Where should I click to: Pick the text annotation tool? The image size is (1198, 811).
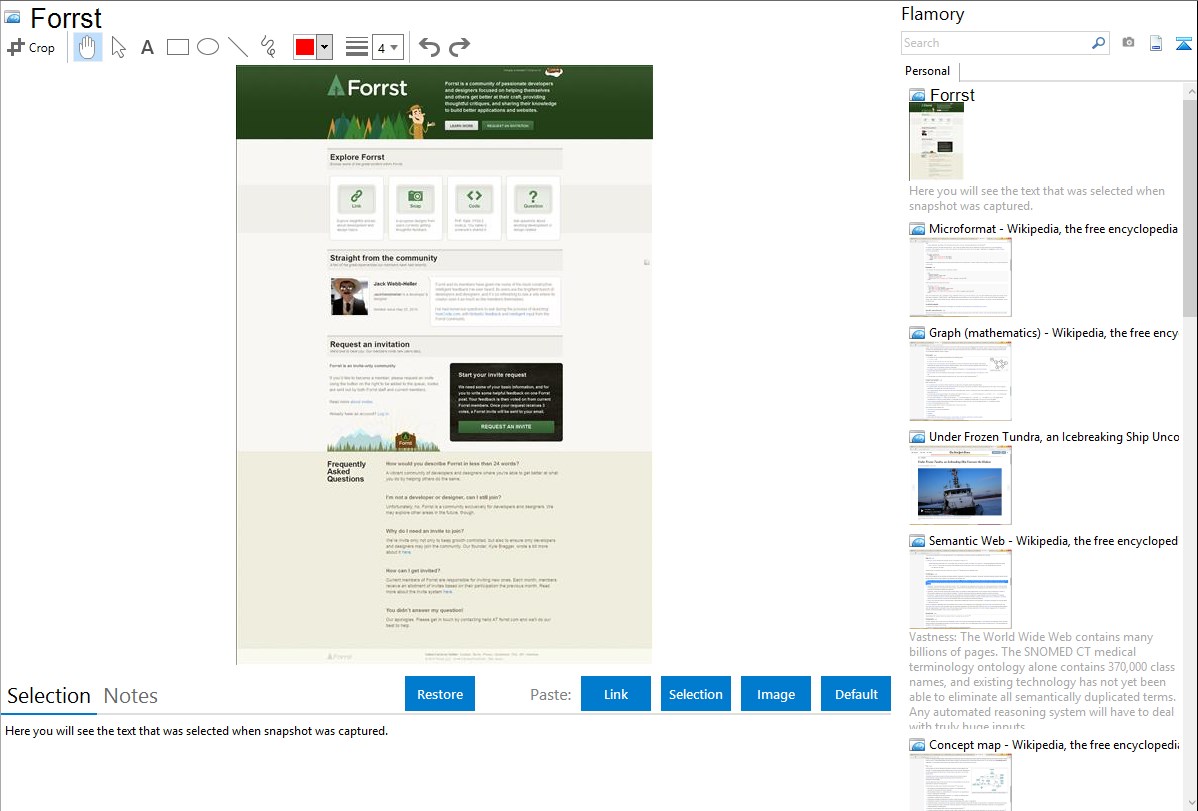point(147,47)
